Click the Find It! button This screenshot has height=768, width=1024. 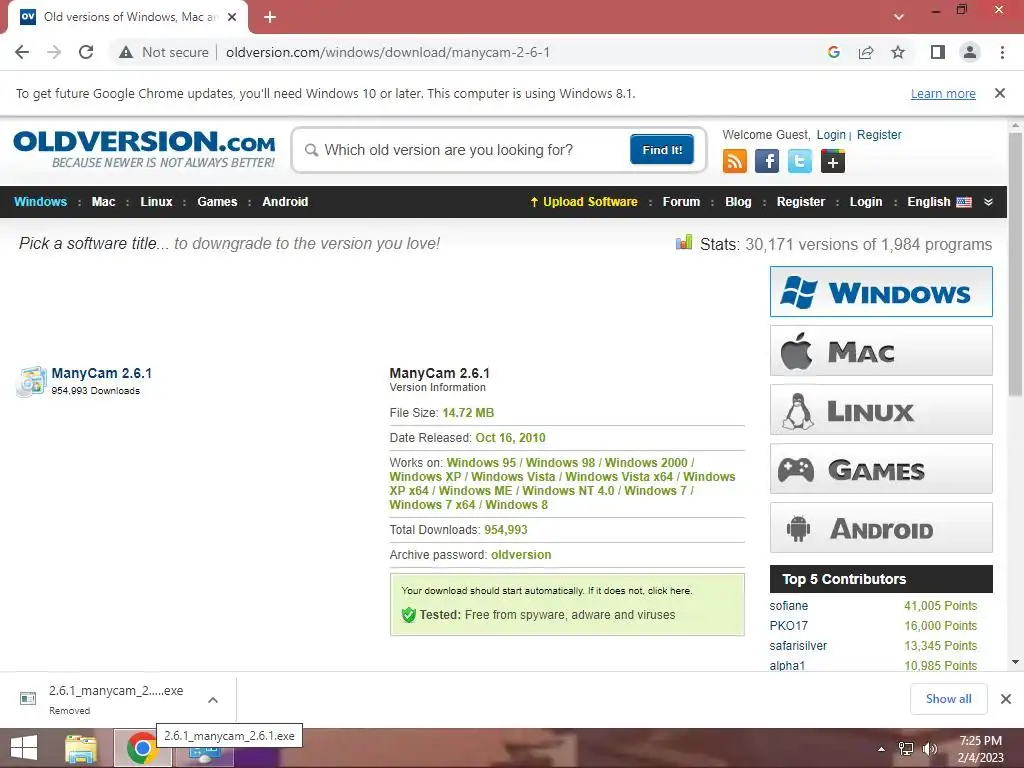(662, 150)
